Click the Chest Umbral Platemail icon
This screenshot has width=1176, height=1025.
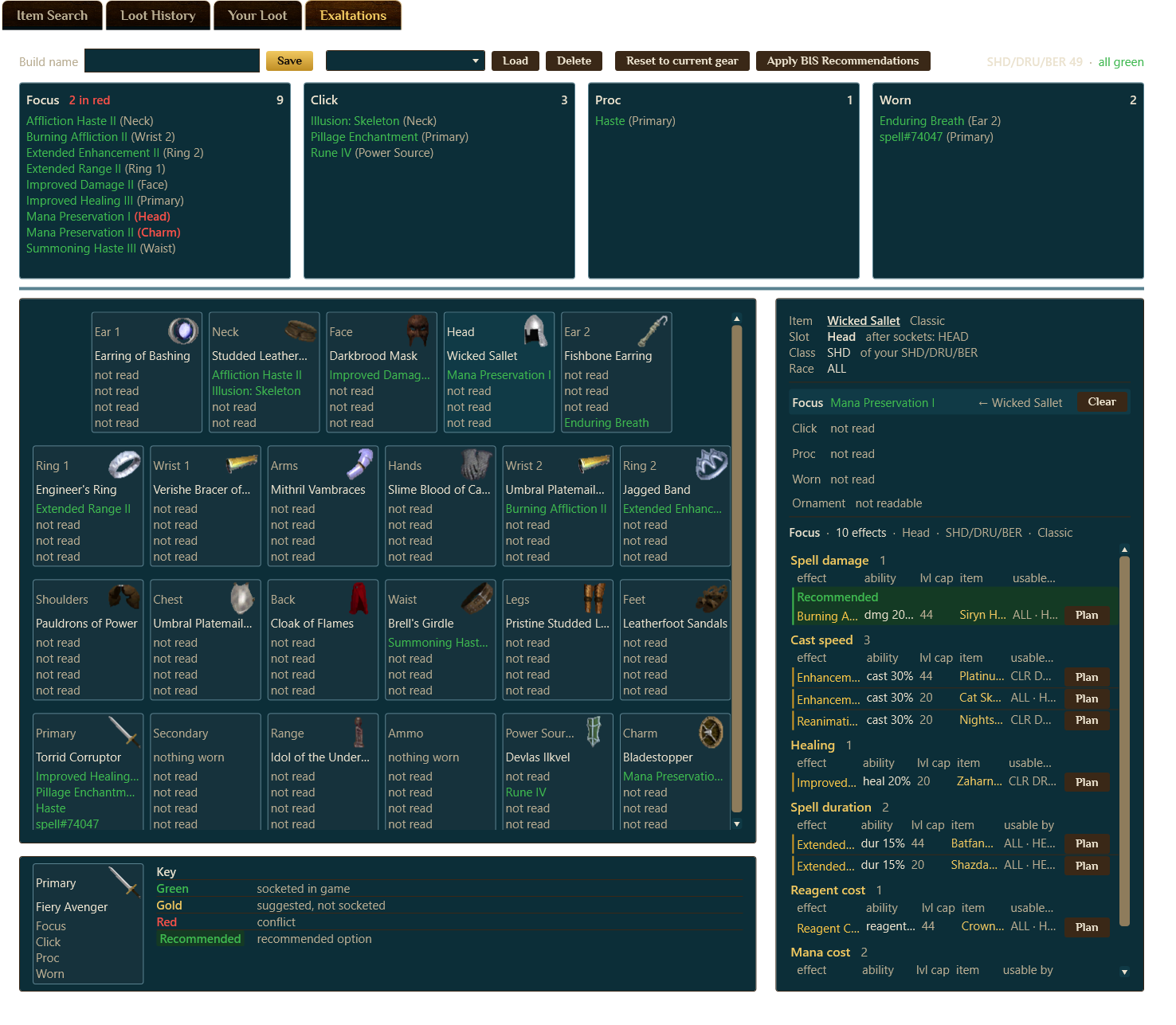(242, 598)
